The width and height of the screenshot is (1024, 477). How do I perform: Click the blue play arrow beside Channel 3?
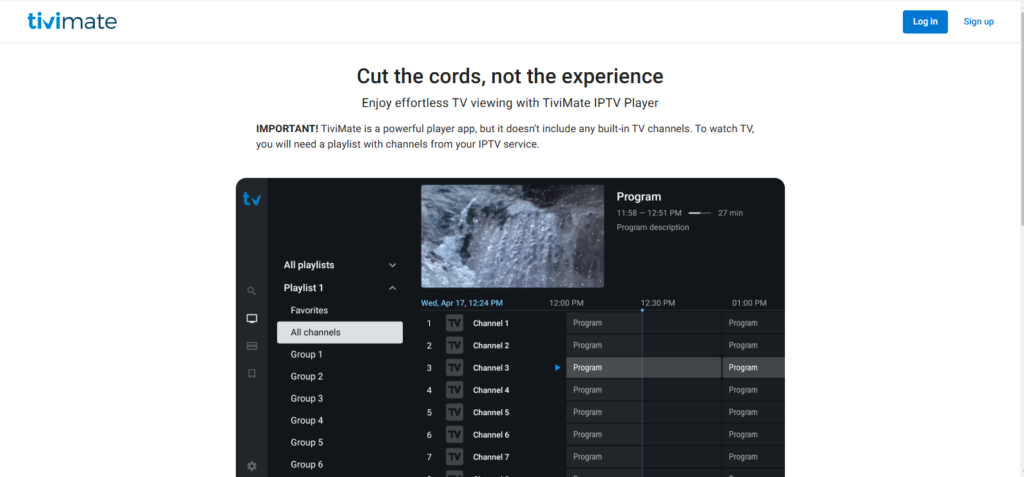(x=558, y=367)
